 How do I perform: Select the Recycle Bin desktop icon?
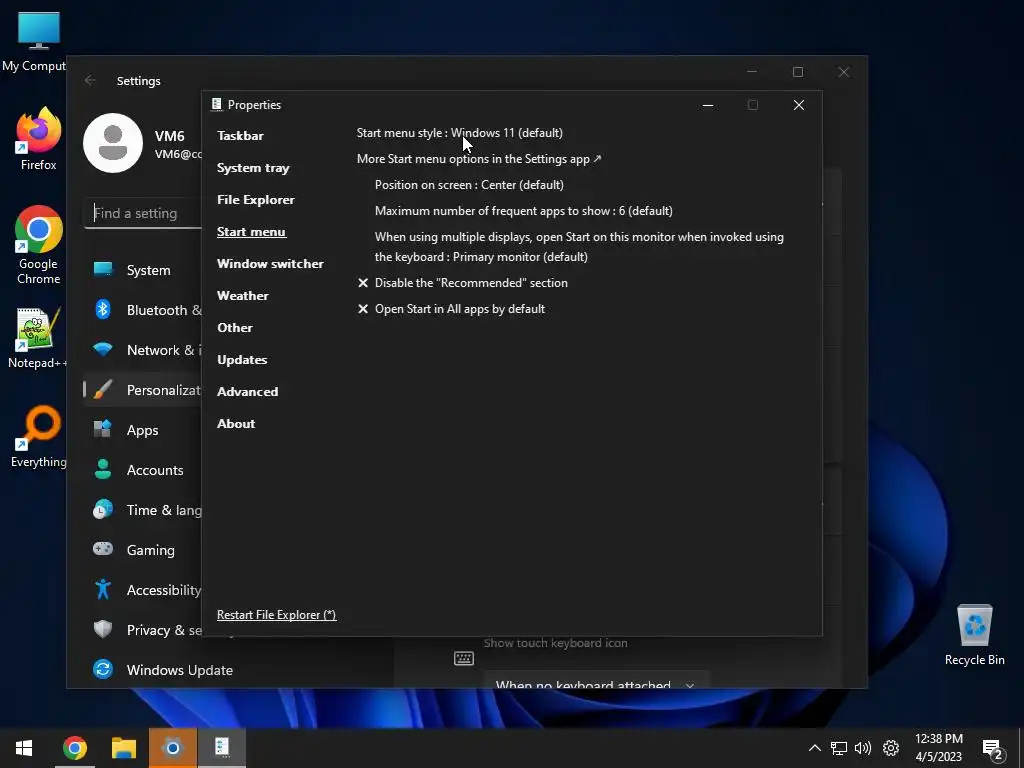click(x=974, y=635)
